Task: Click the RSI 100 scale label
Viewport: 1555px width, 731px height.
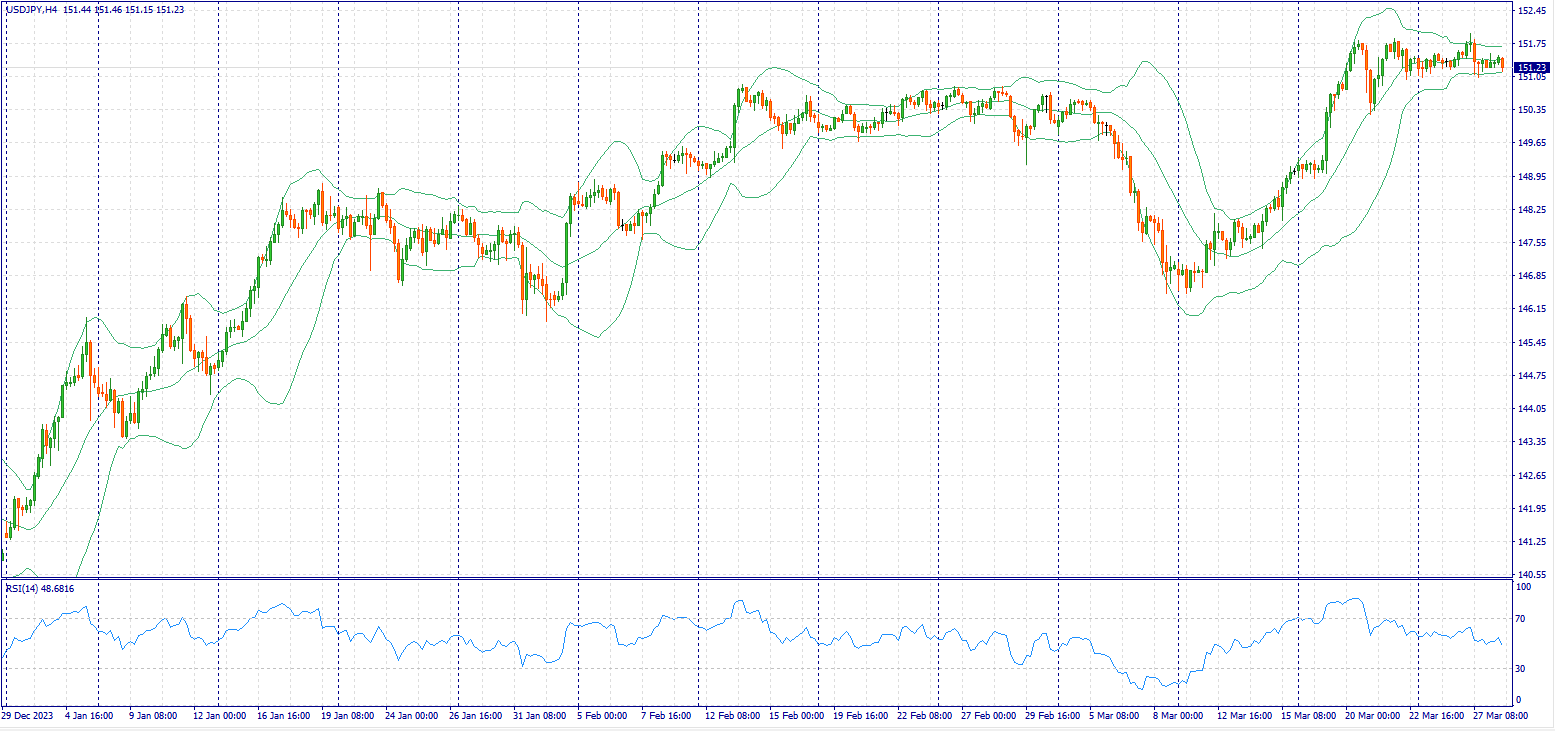Action: pos(1525,588)
